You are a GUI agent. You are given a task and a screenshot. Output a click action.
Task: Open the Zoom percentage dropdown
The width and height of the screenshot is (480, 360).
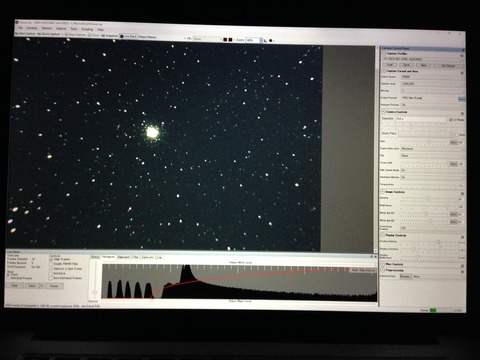(x=254, y=40)
